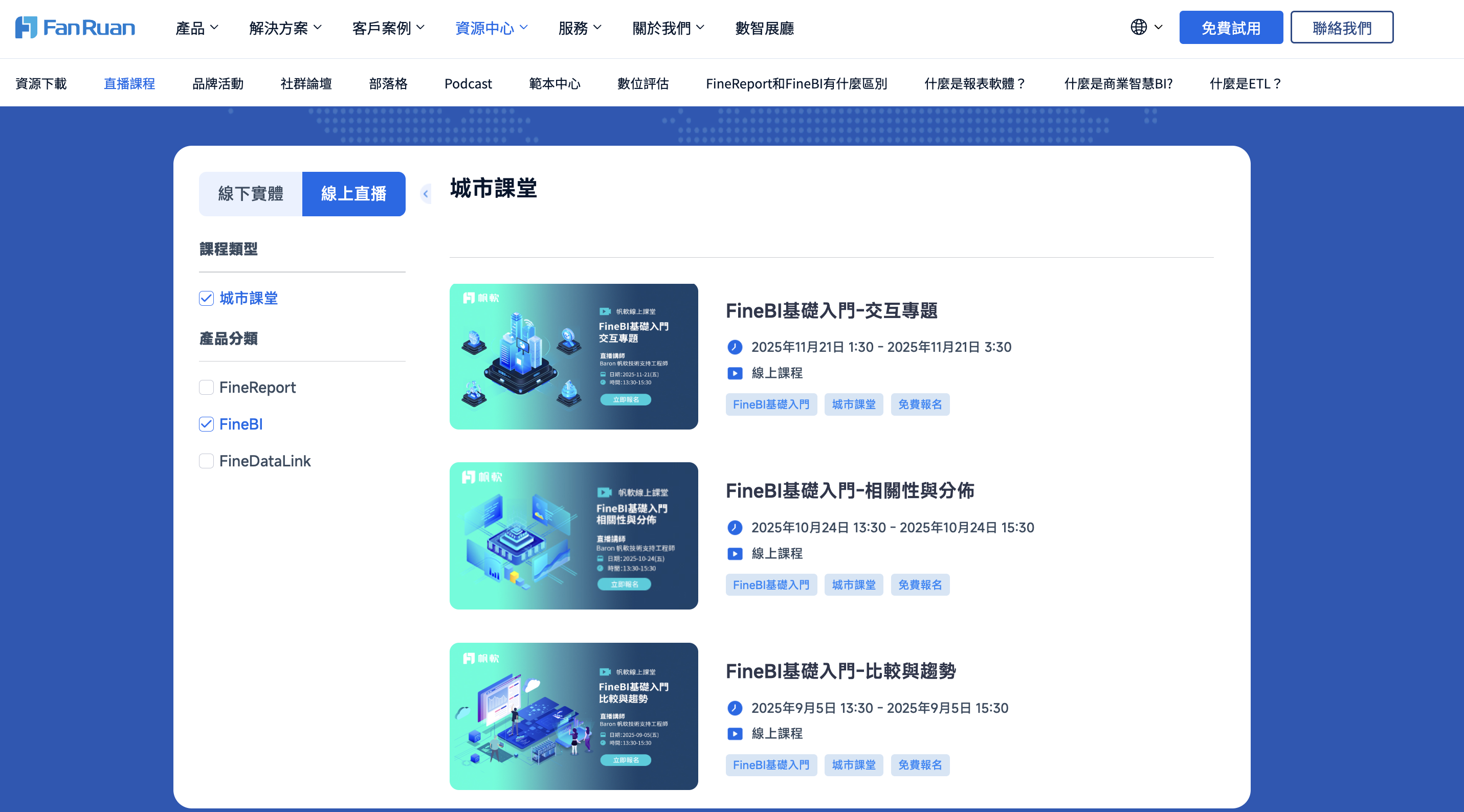Expand the 產品 dropdown menu
The image size is (1464, 812).
point(197,28)
